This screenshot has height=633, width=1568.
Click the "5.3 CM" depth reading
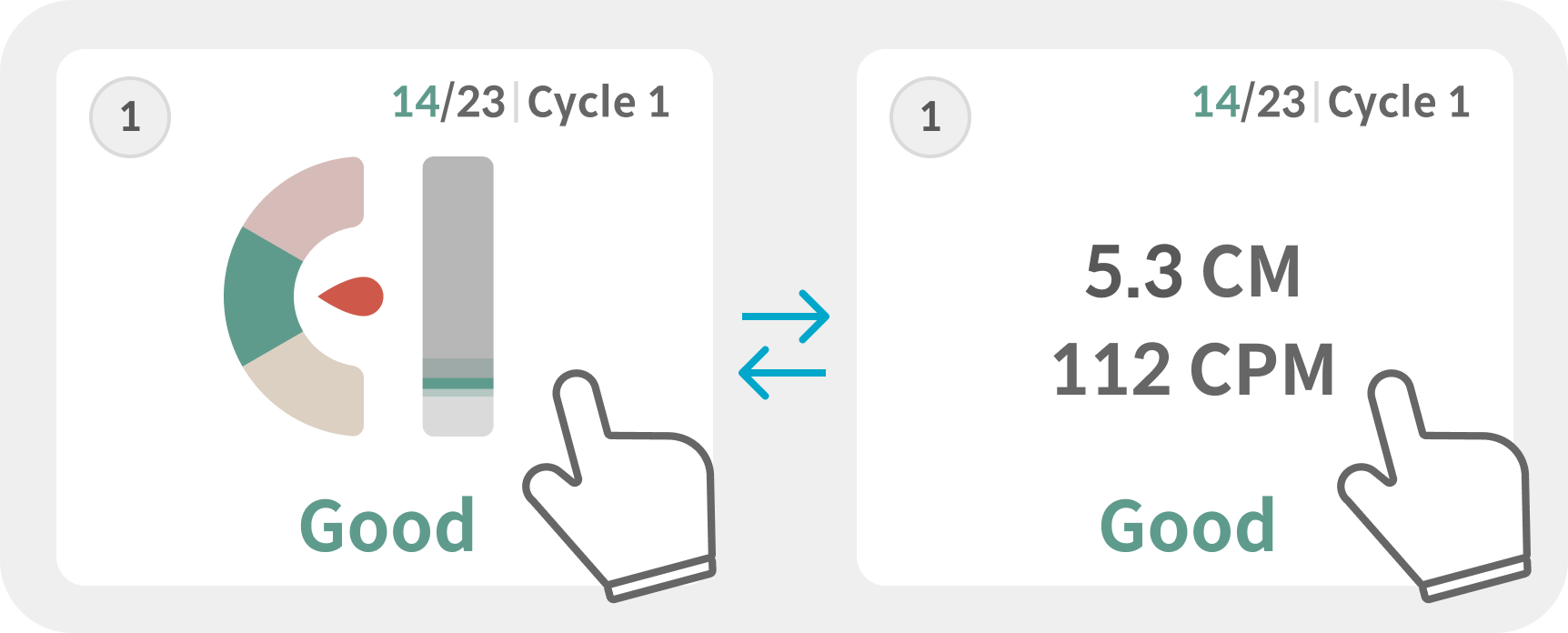click(x=1193, y=272)
